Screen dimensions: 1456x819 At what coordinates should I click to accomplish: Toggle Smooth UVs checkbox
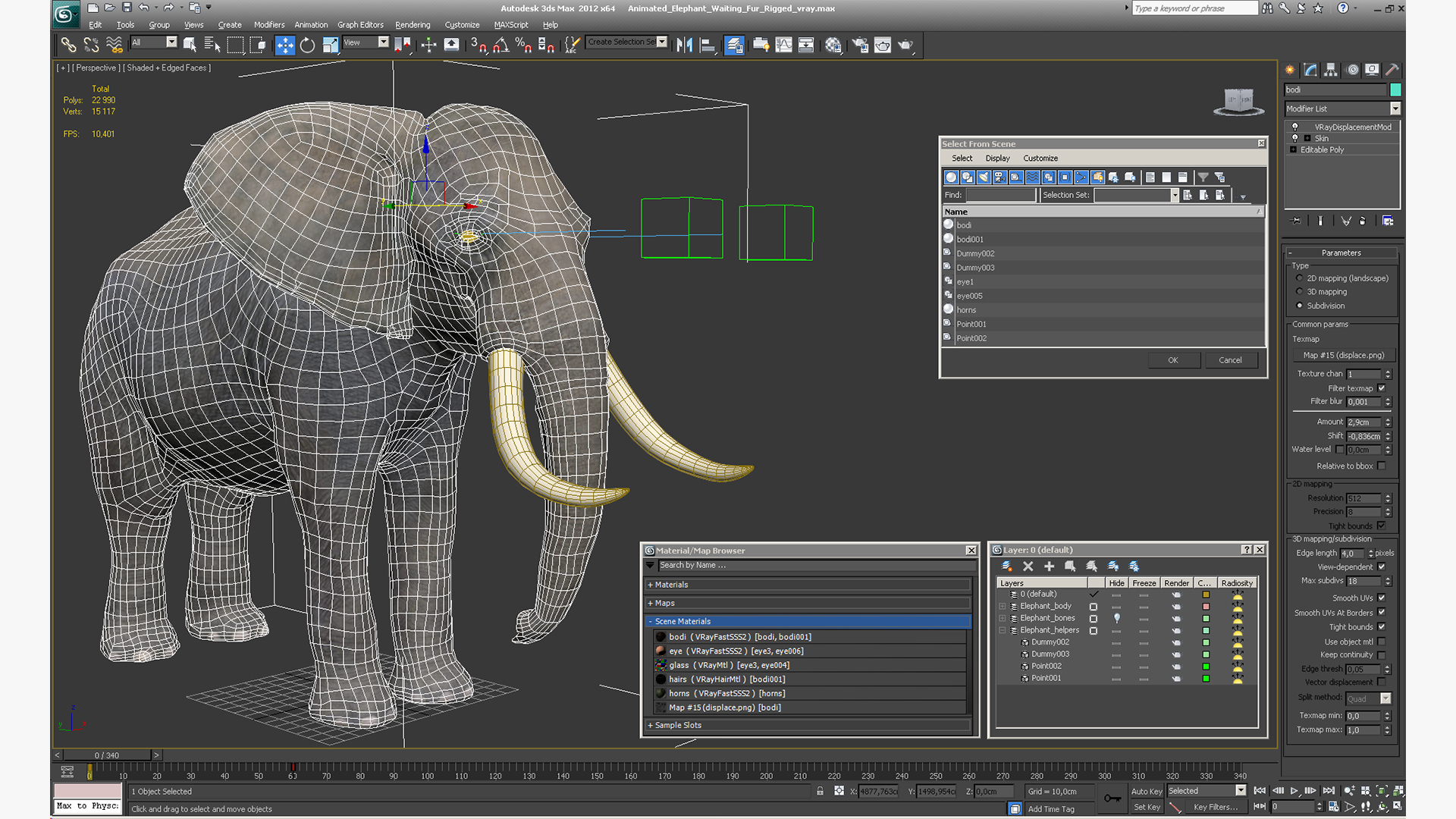click(x=1382, y=598)
